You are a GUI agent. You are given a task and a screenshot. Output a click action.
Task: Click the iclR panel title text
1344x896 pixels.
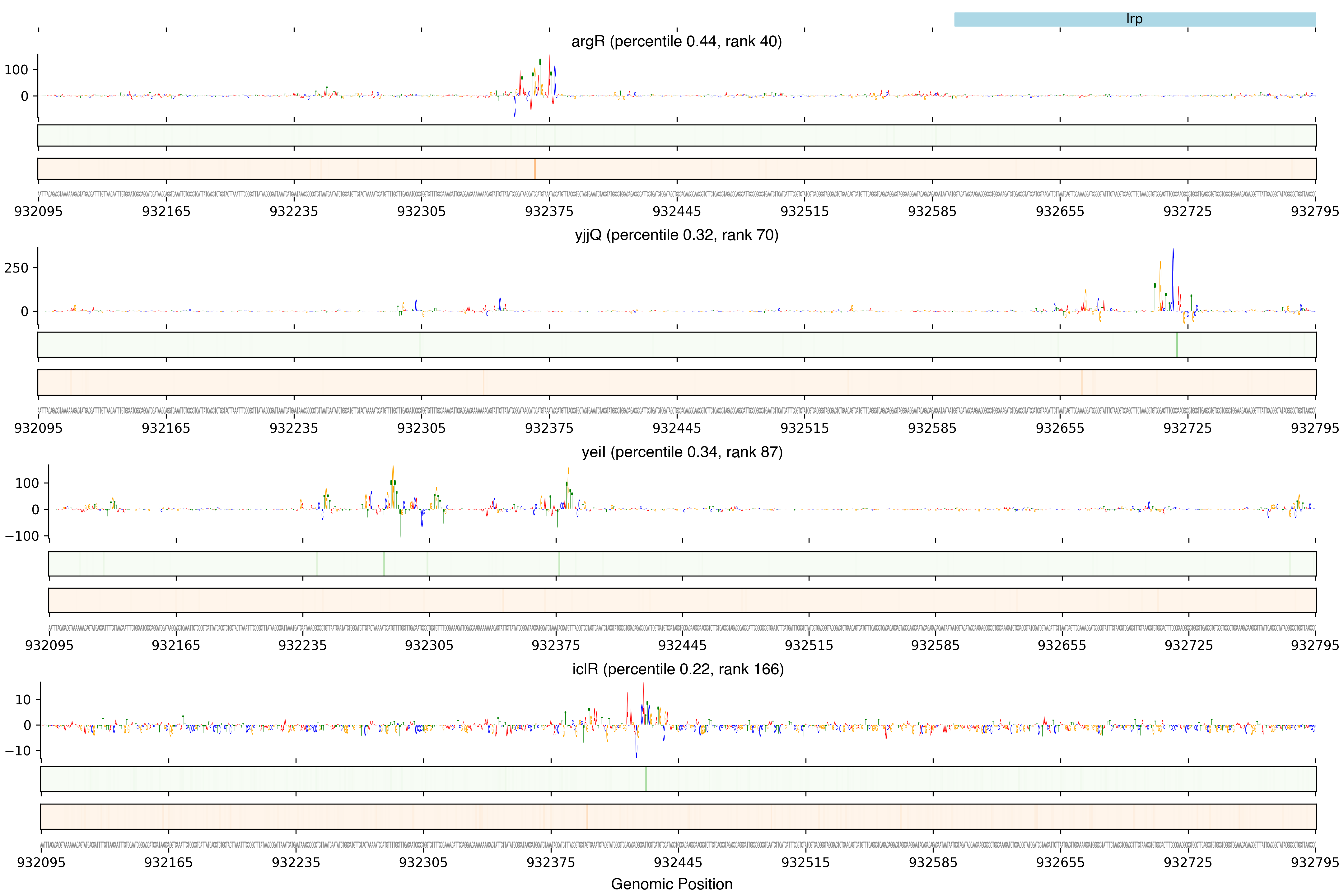coord(678,669)
